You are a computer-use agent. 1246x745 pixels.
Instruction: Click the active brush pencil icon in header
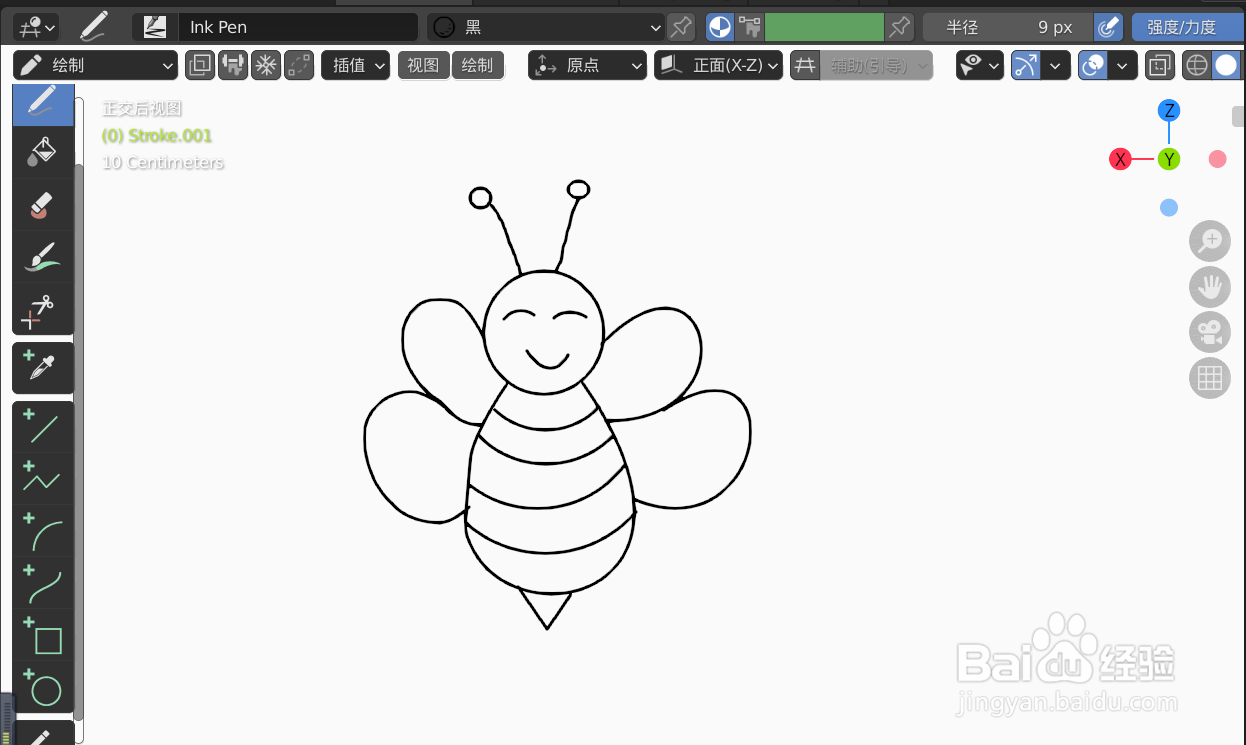pos(94,26)
